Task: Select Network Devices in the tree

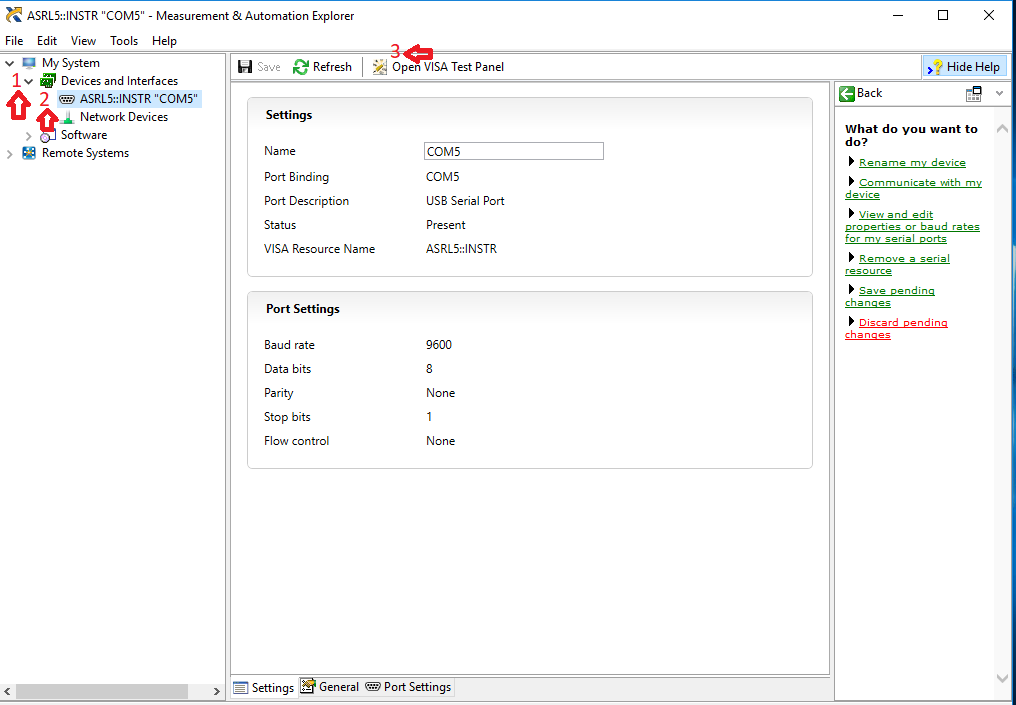Action: [x=124, y=117]
